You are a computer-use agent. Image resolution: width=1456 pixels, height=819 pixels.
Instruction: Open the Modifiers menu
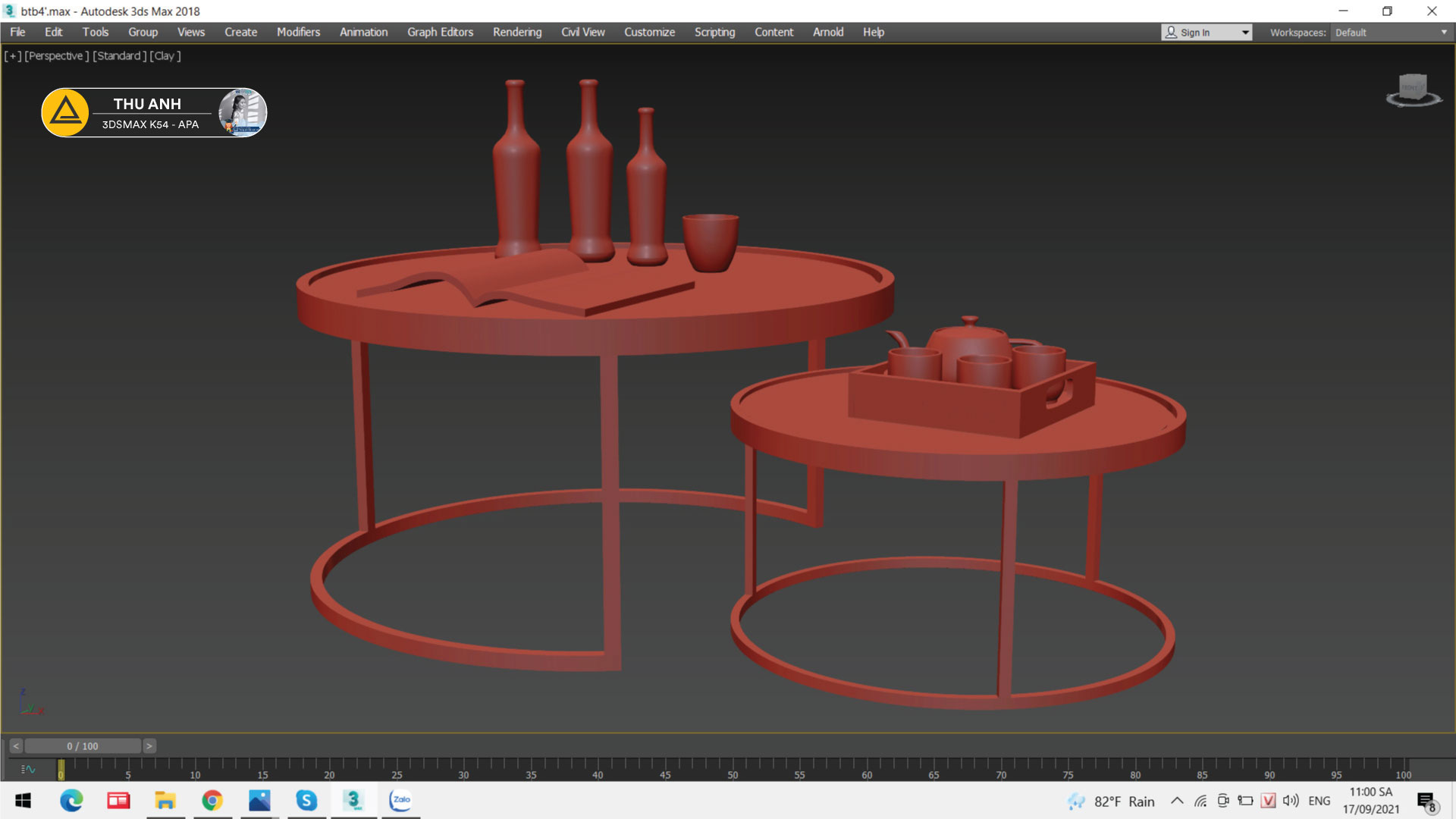(x=298, y=32)
